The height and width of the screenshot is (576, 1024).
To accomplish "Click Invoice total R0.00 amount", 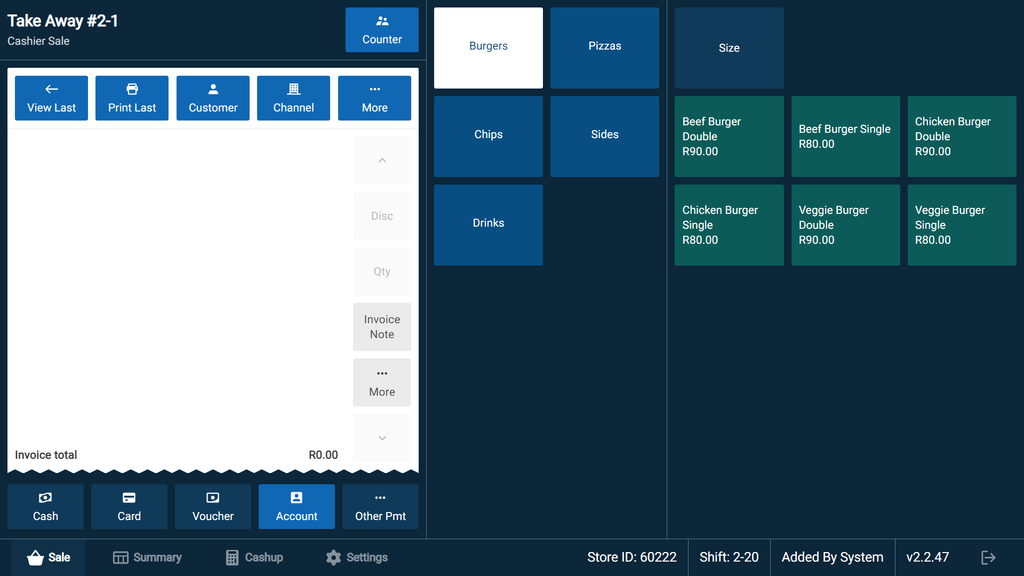I will 323,455.
